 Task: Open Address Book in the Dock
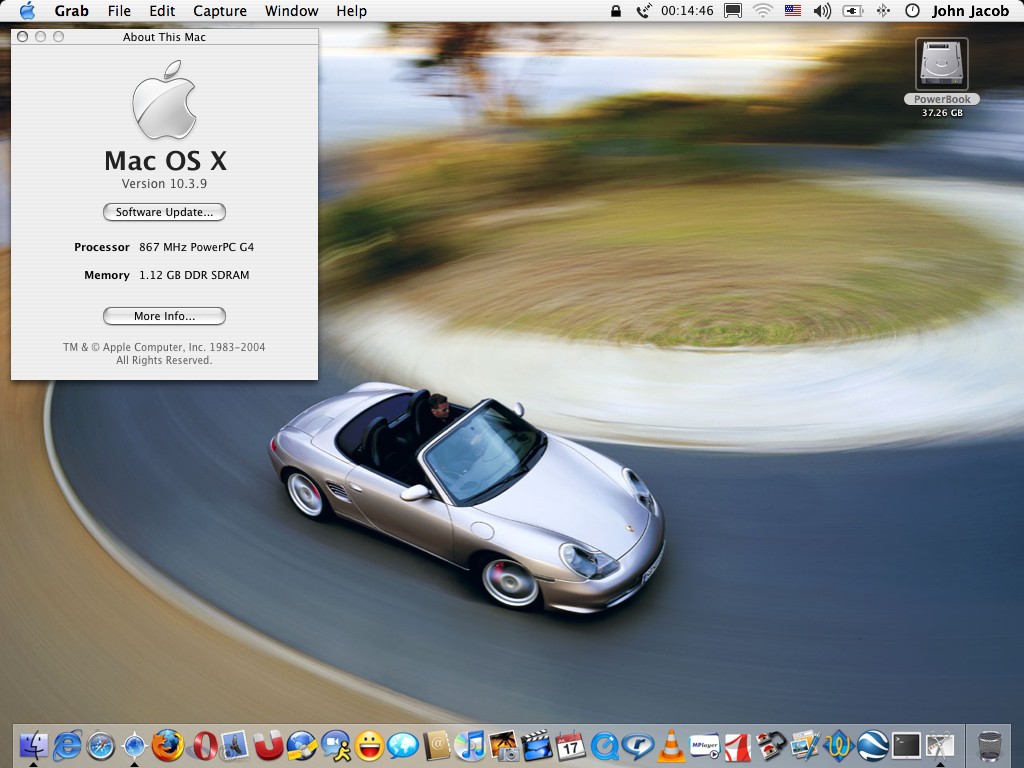(x=437, y=745)
